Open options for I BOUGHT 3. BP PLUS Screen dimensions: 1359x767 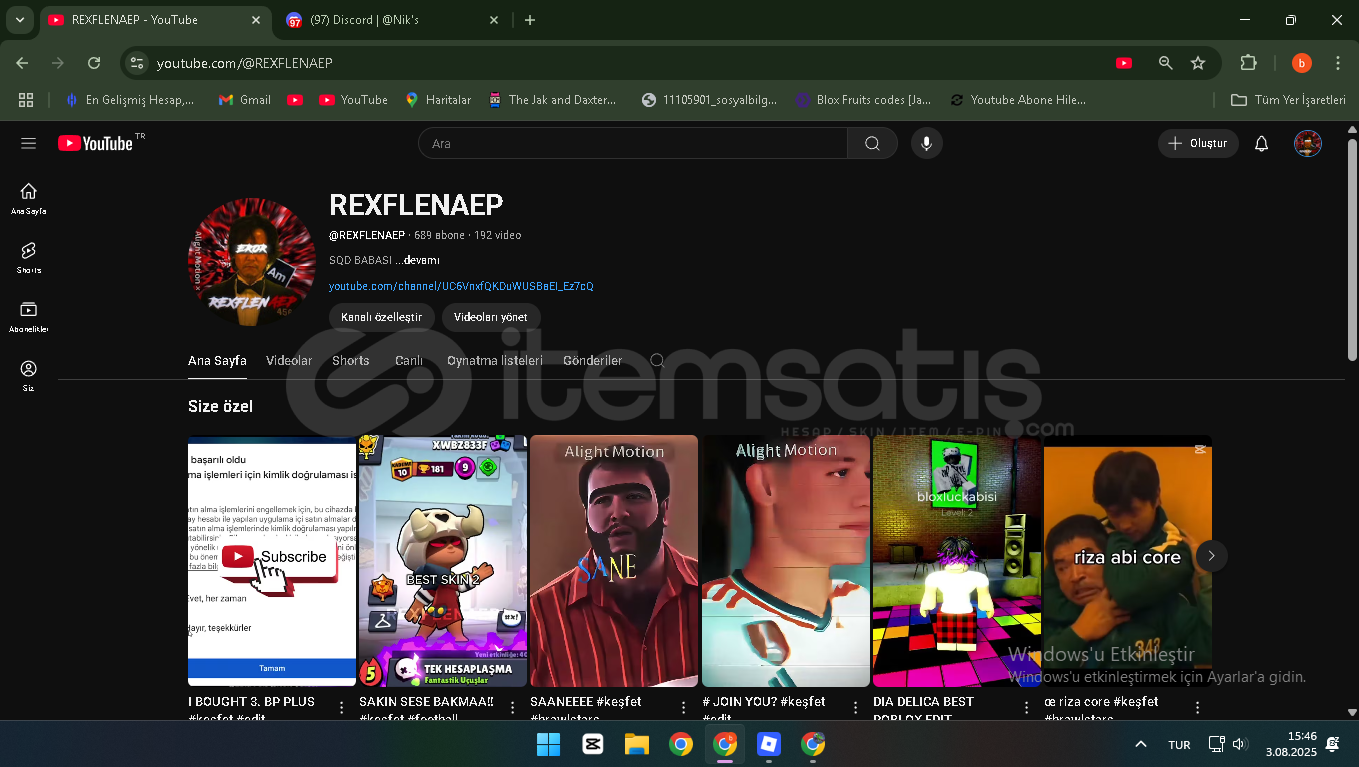pyautogui.click(x=341, y=707)
